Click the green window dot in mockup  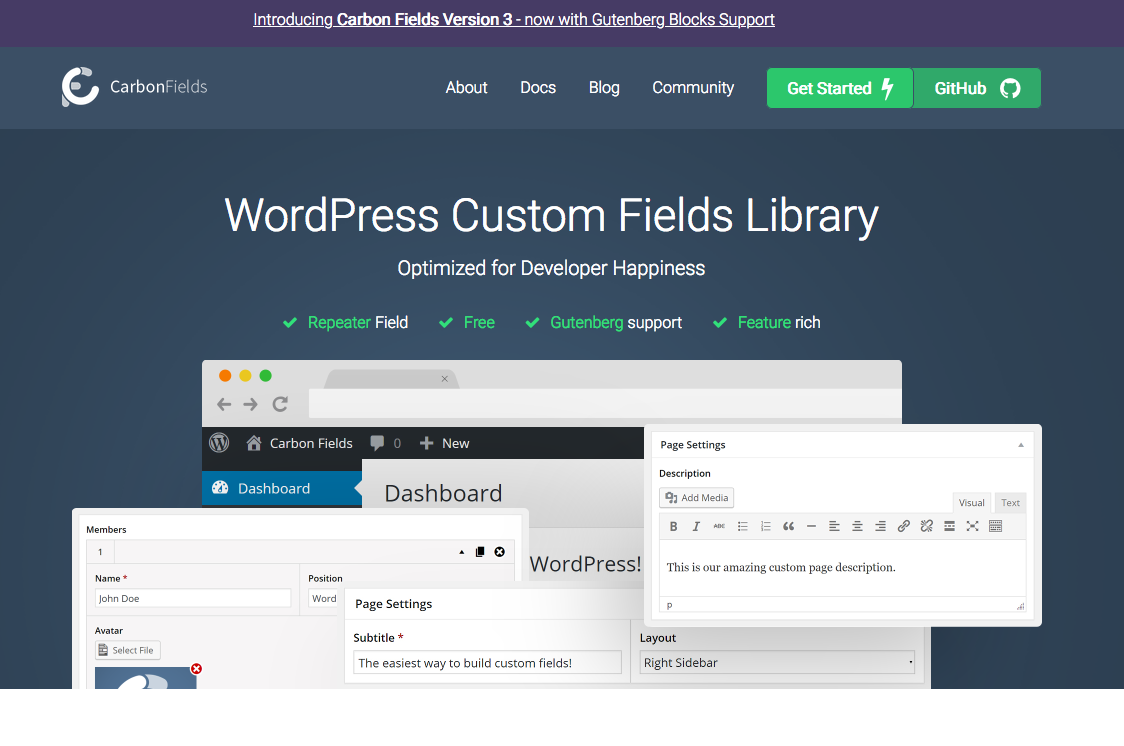pos(265,376)
